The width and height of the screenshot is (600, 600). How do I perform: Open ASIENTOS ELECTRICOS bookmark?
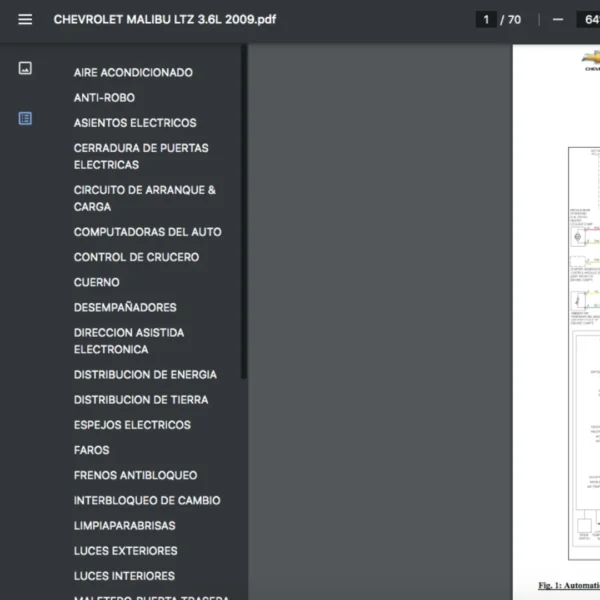click(135, 123)
